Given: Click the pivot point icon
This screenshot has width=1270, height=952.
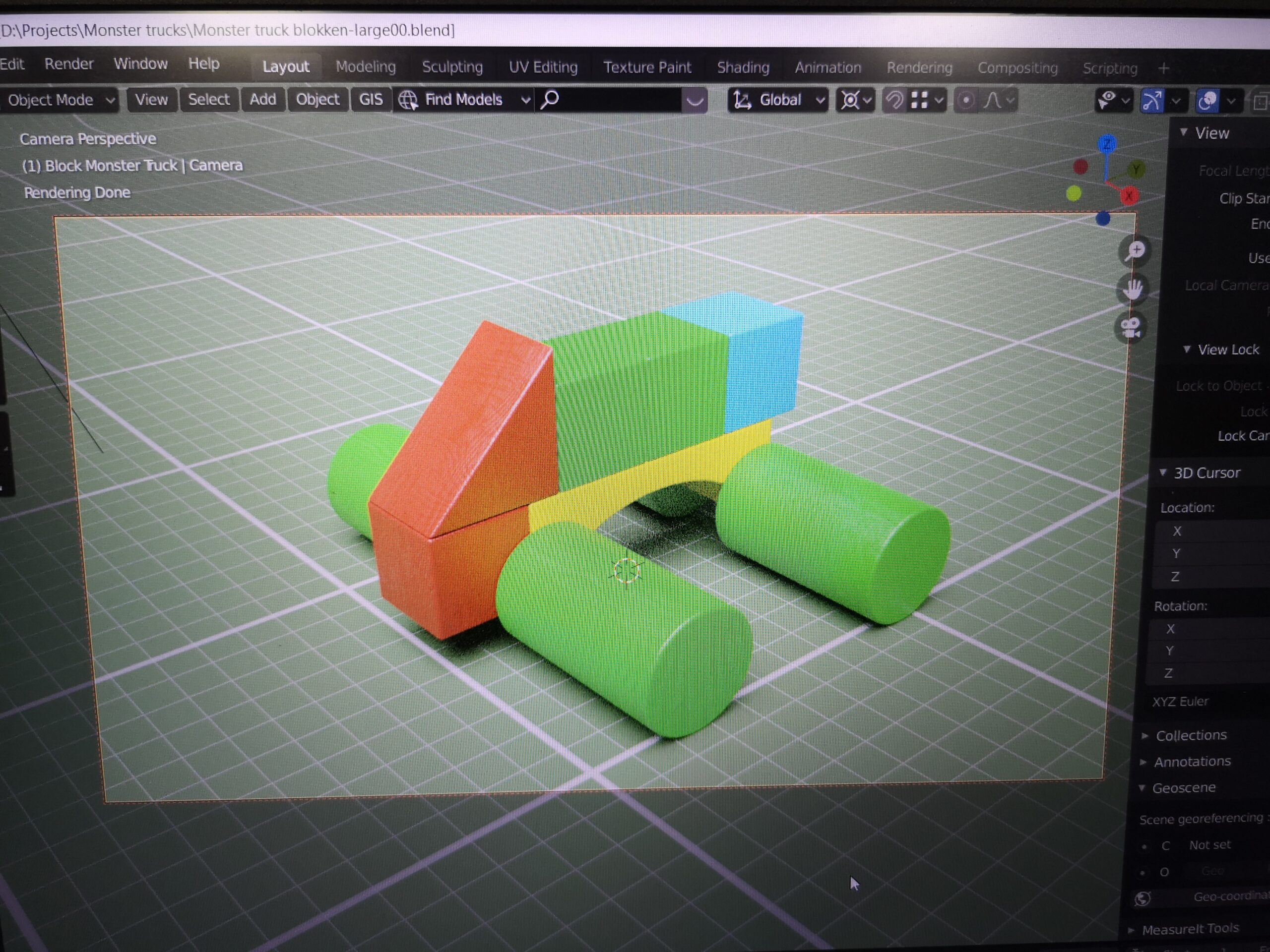Looking at the screenshot, I should pyautogui.click(x=850, y=101).
